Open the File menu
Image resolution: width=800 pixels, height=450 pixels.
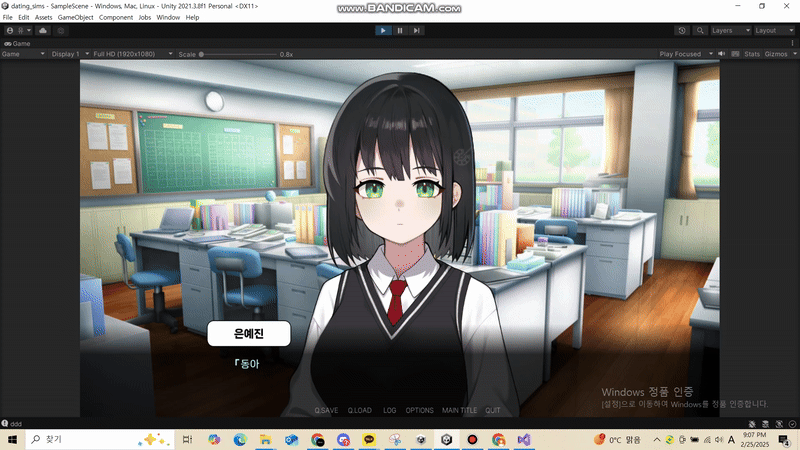click(x=8, y=17)
